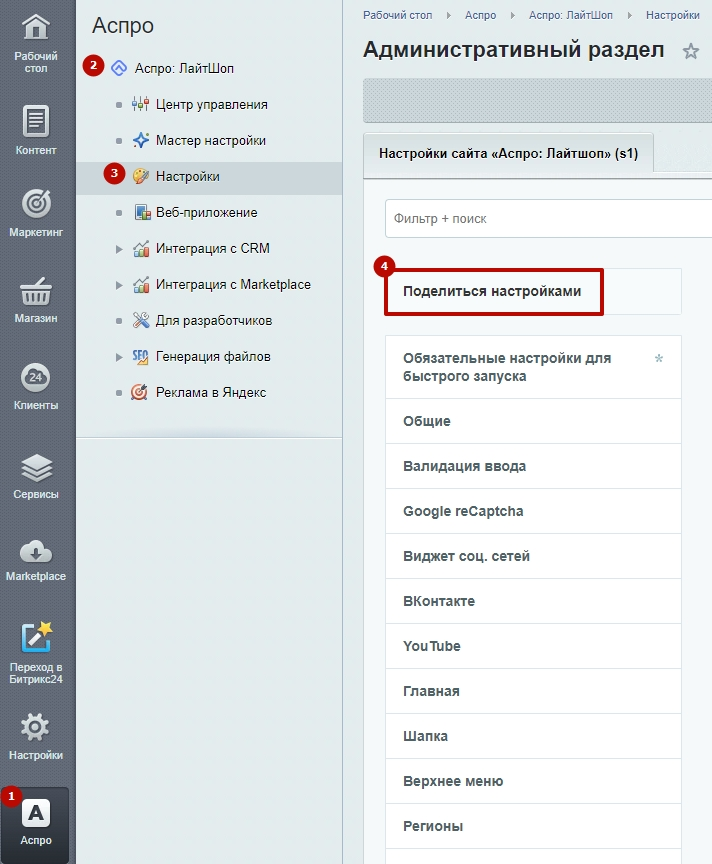Screen dimensions: 712x864
Task: Open the Магазин basket section
Action: (x=36, y=300)
